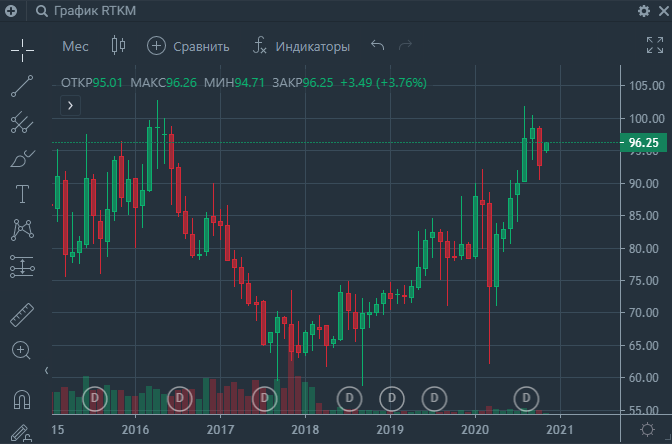Click the 60.00 price axis label
Image resolution: width=672 pixels, height=444 pixels.
point(643,378)
